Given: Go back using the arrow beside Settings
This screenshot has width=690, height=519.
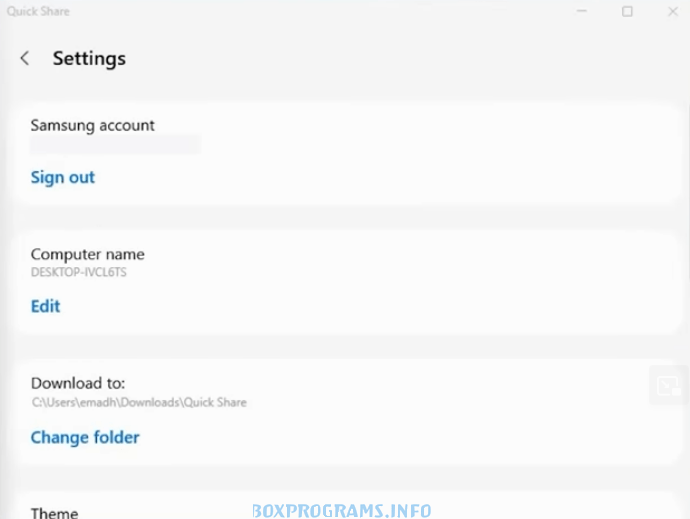Looking at the screenshot, I should [25, 58].
